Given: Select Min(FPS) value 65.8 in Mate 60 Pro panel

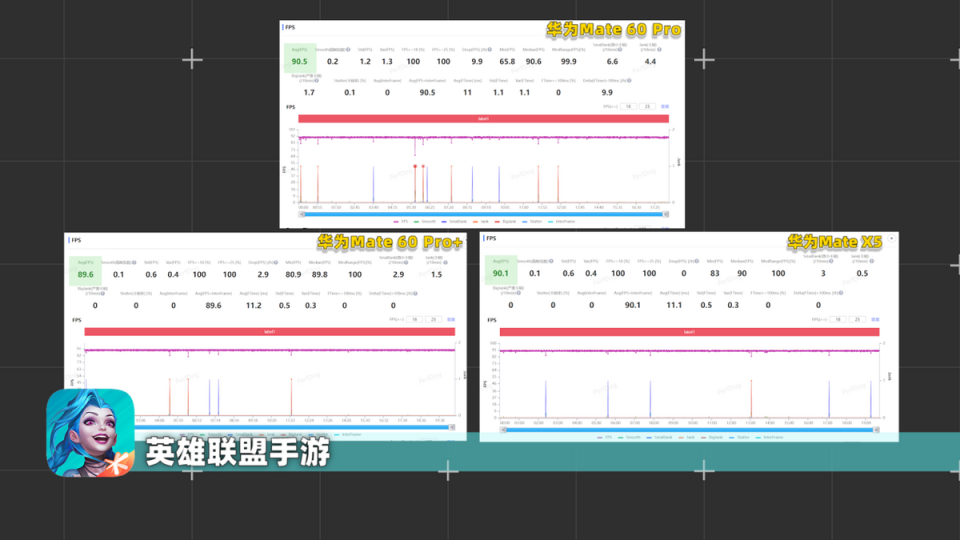Looking at the screenshot, I should click(507, 61).
